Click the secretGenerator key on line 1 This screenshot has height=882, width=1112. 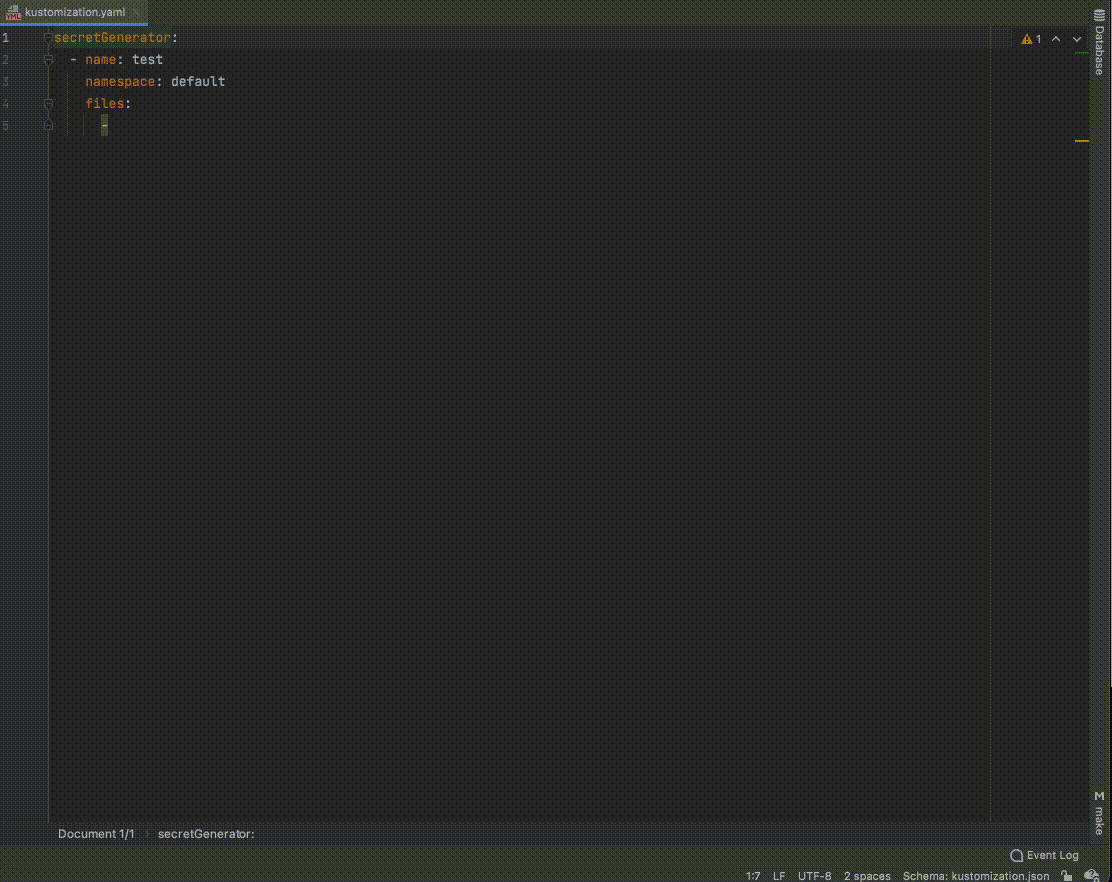click(112, 38)
